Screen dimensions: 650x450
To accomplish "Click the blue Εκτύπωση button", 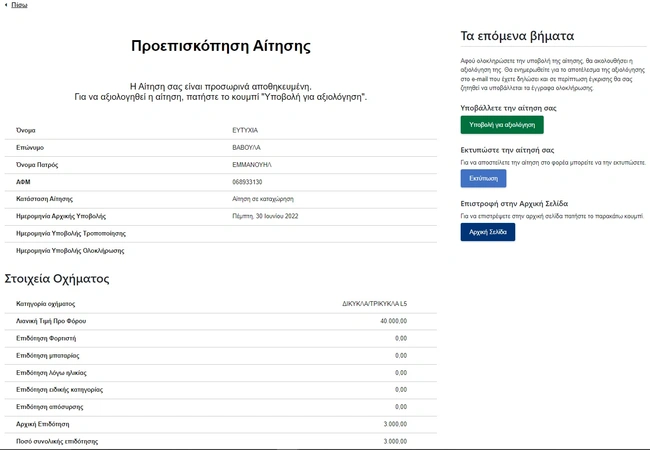I will (x=483, y=178).
